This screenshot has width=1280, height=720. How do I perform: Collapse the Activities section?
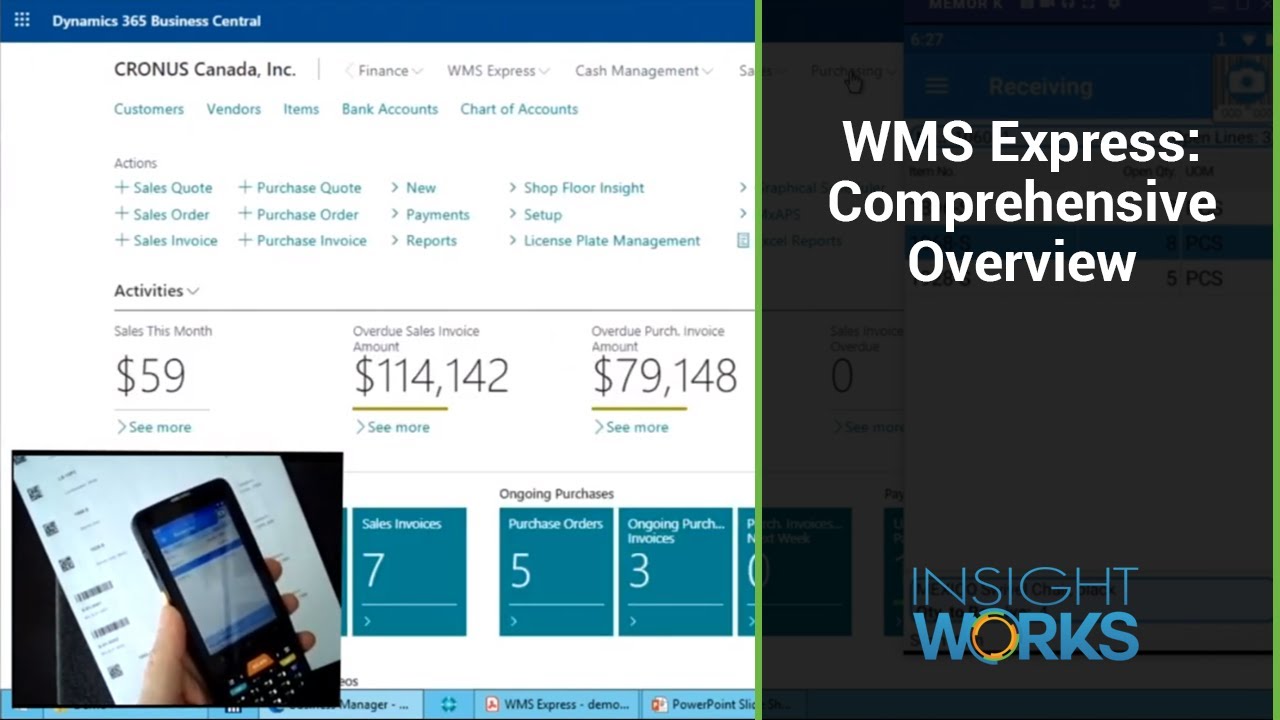coord(157,291)
